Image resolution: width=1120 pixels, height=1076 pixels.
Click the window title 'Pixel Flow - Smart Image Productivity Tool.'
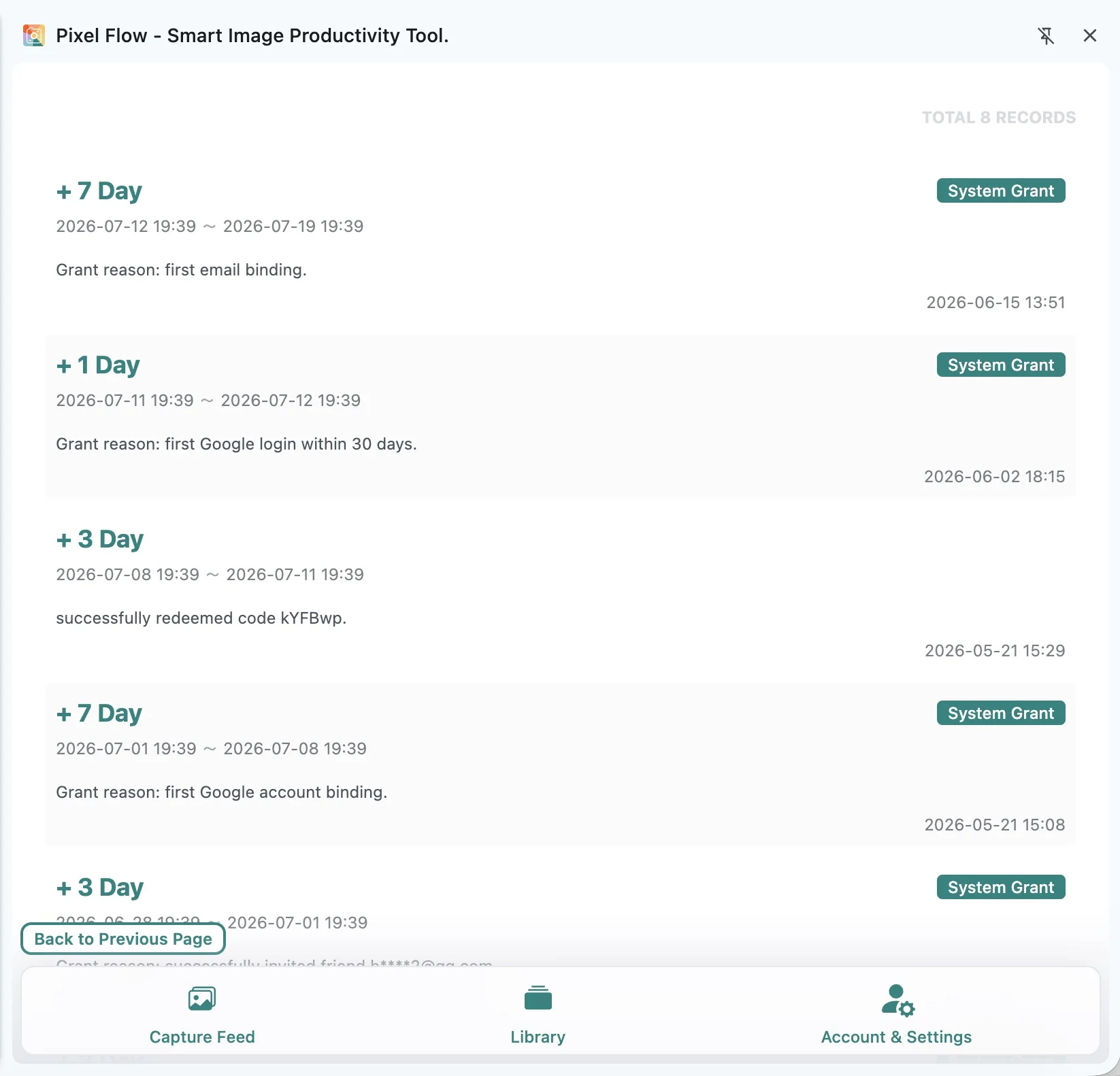point(252,35)
